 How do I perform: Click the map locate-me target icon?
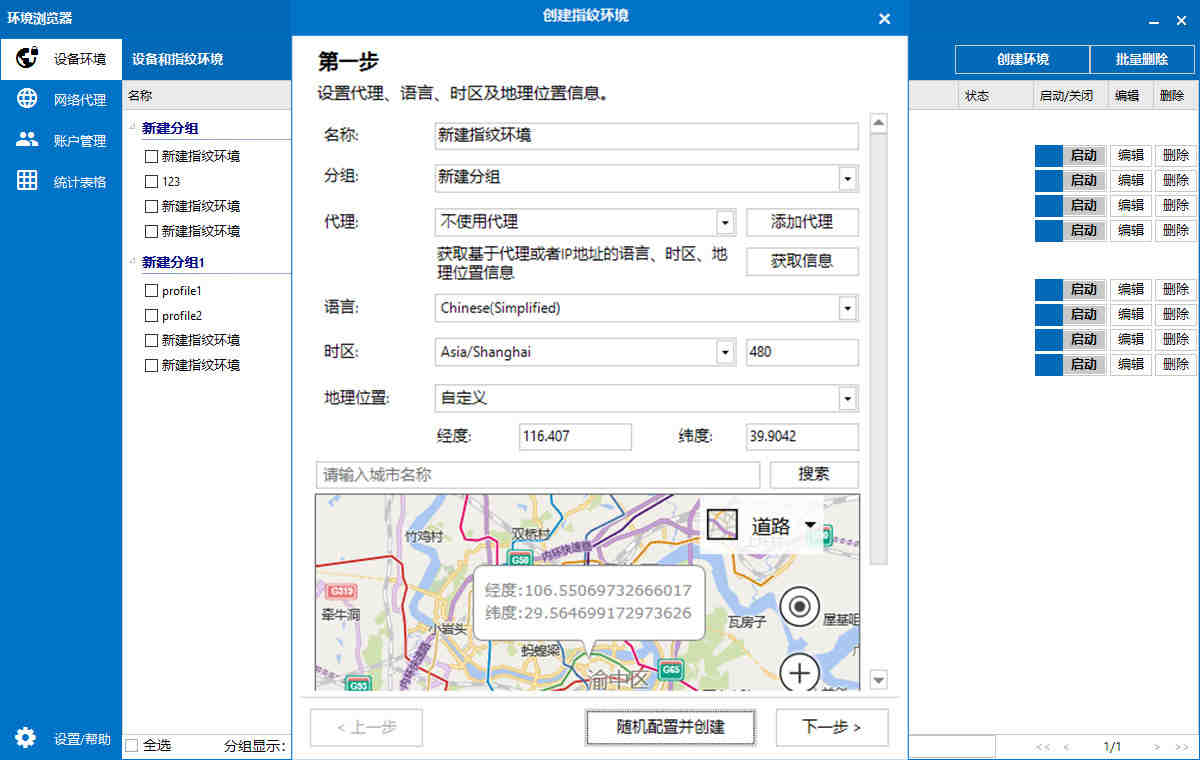coord(799,607)
